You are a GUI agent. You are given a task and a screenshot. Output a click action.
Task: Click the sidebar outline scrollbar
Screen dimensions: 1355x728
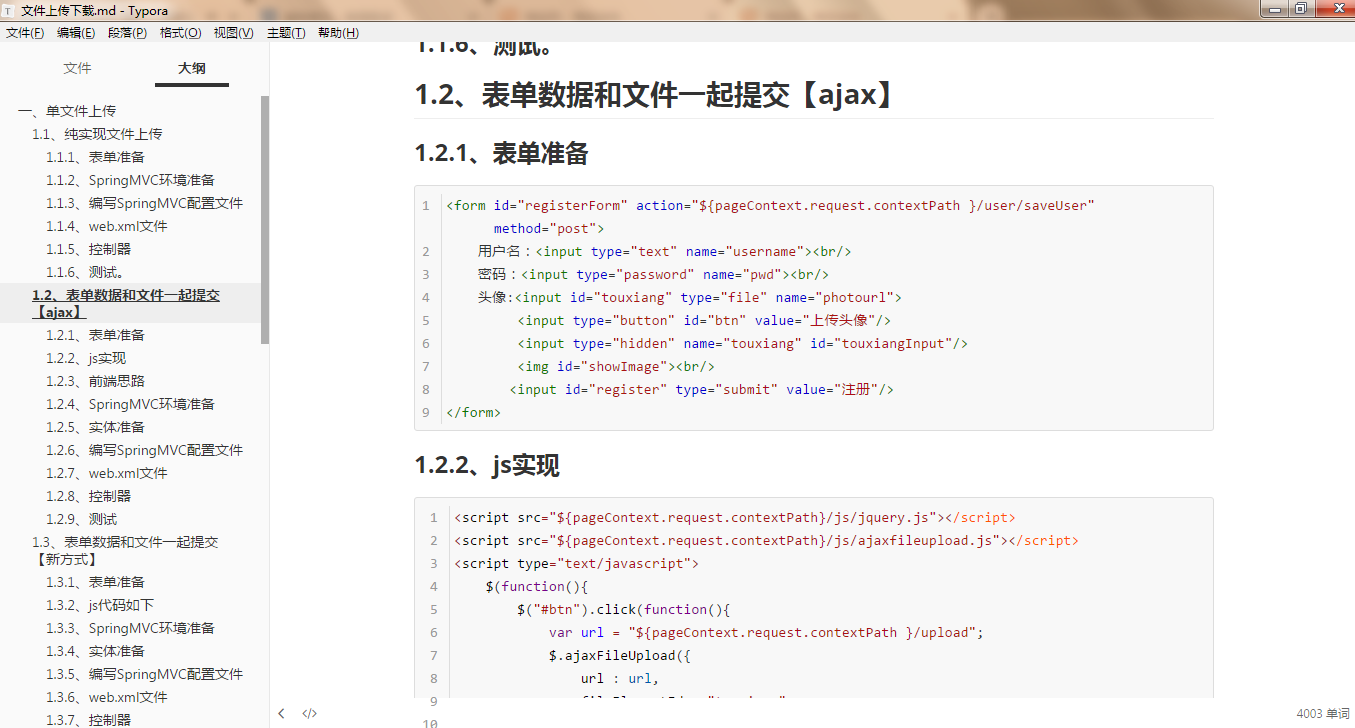click(x=265, y=220)
